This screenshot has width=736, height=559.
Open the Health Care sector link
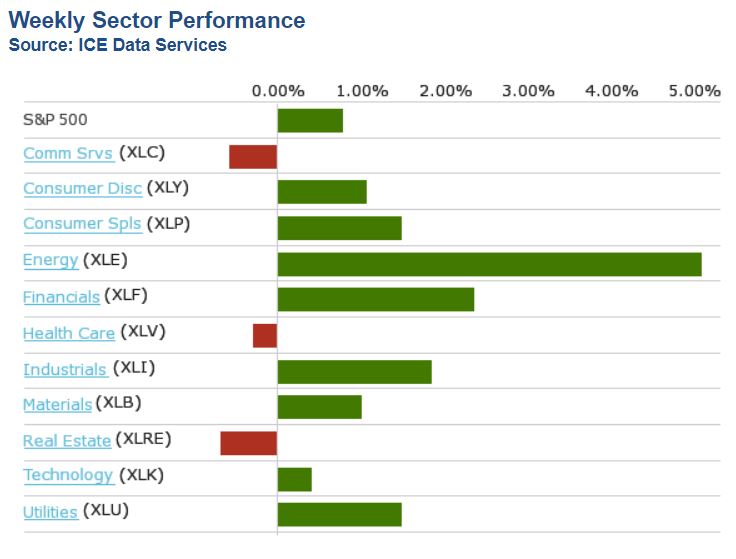[x=68, y=332]
